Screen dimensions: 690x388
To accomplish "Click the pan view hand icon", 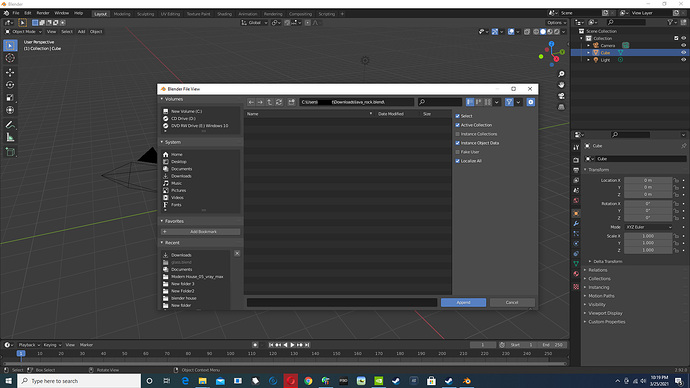I will coord(561,85).
